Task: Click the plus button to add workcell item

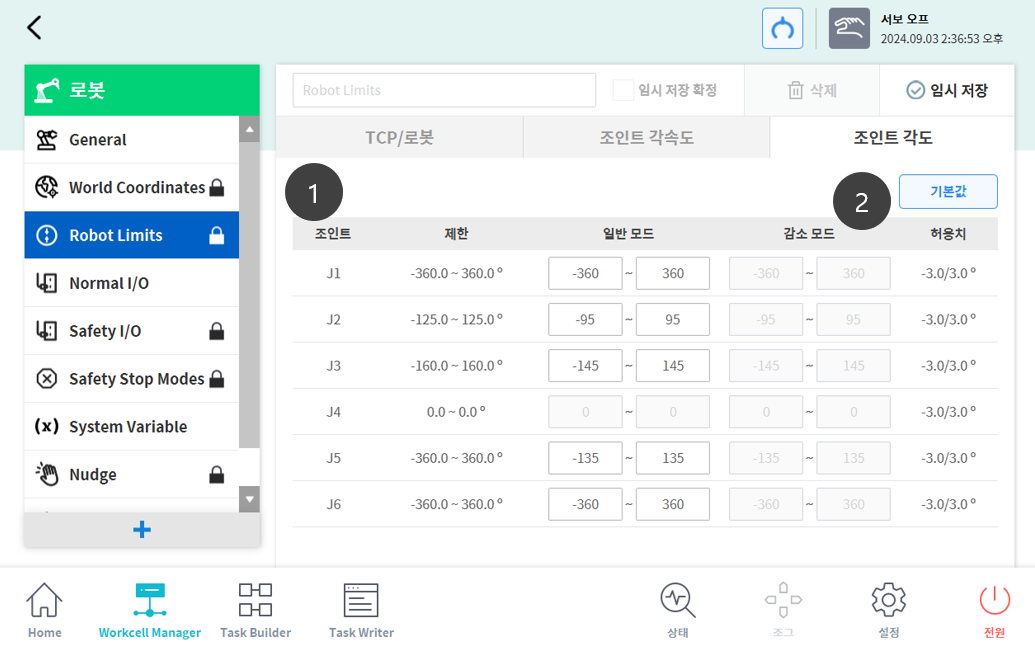Action: point(142,530)
